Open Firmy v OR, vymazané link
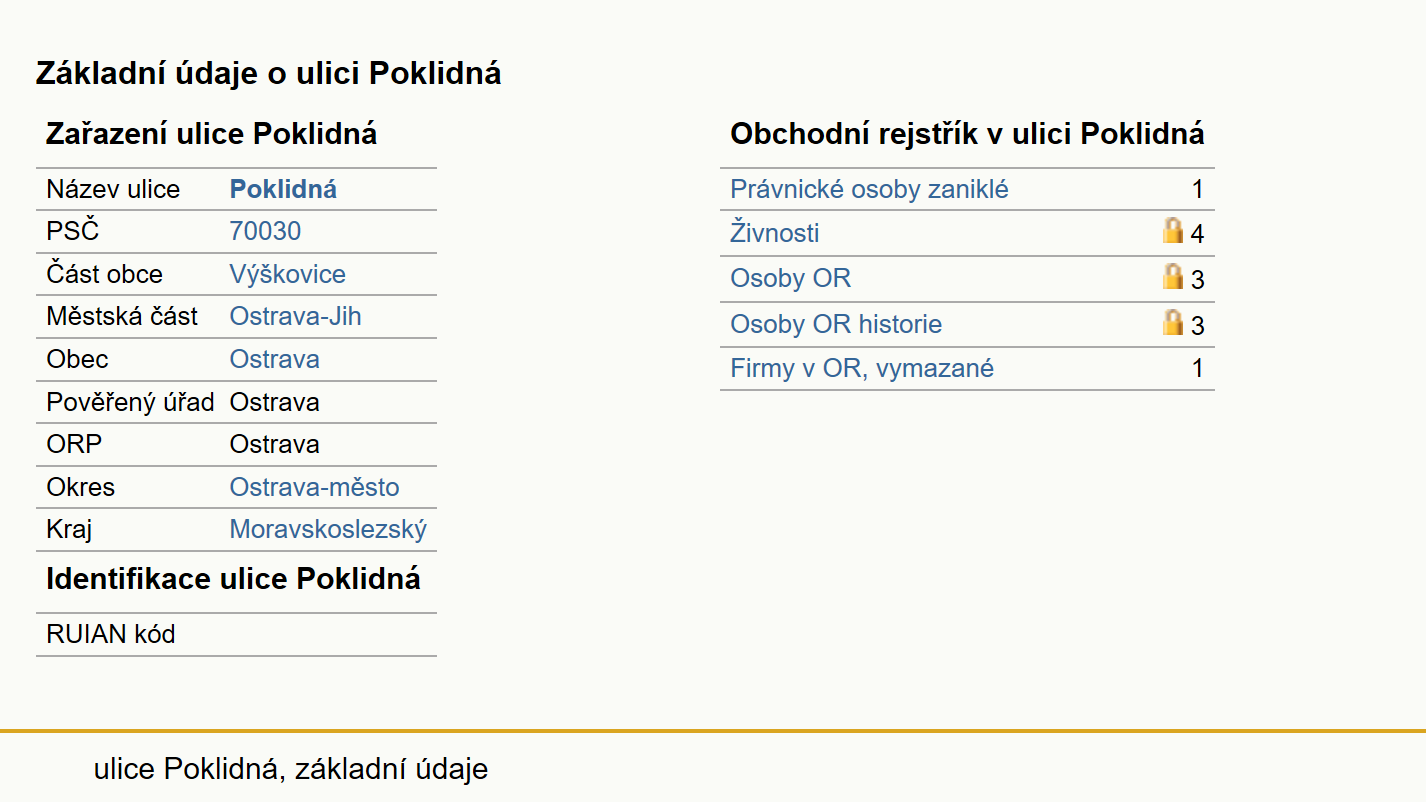 coord(862,368)
